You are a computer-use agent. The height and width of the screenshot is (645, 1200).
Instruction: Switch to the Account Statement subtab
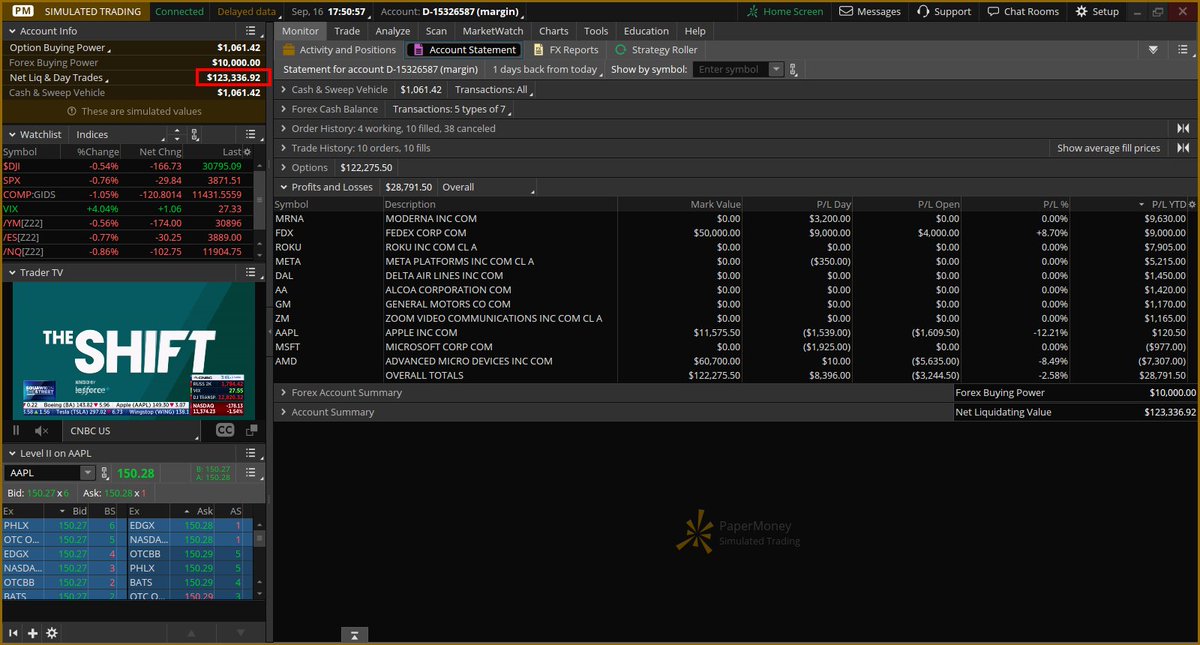point(463,49)
